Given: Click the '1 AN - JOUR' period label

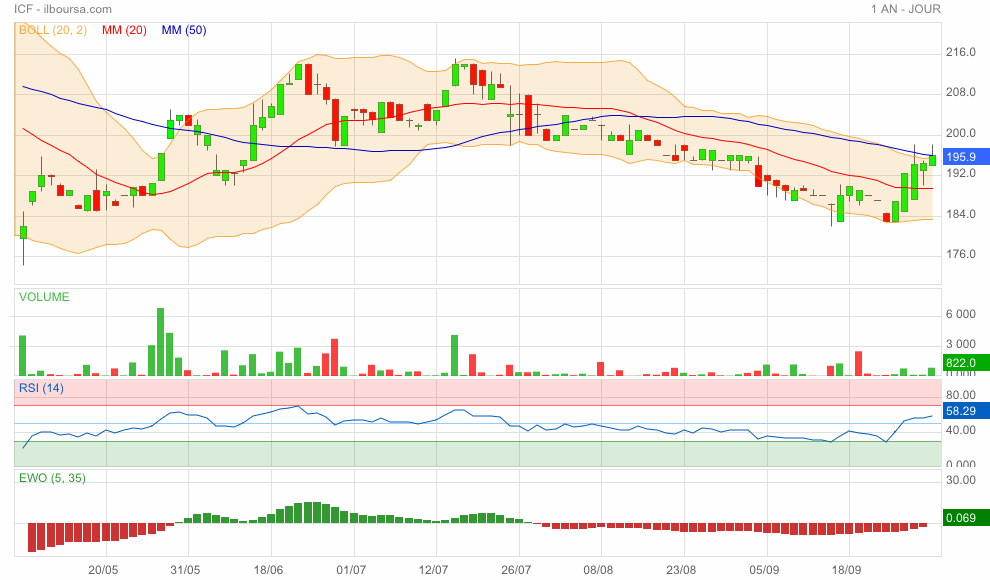Looking at the screenshot, I should pos(905,9).
